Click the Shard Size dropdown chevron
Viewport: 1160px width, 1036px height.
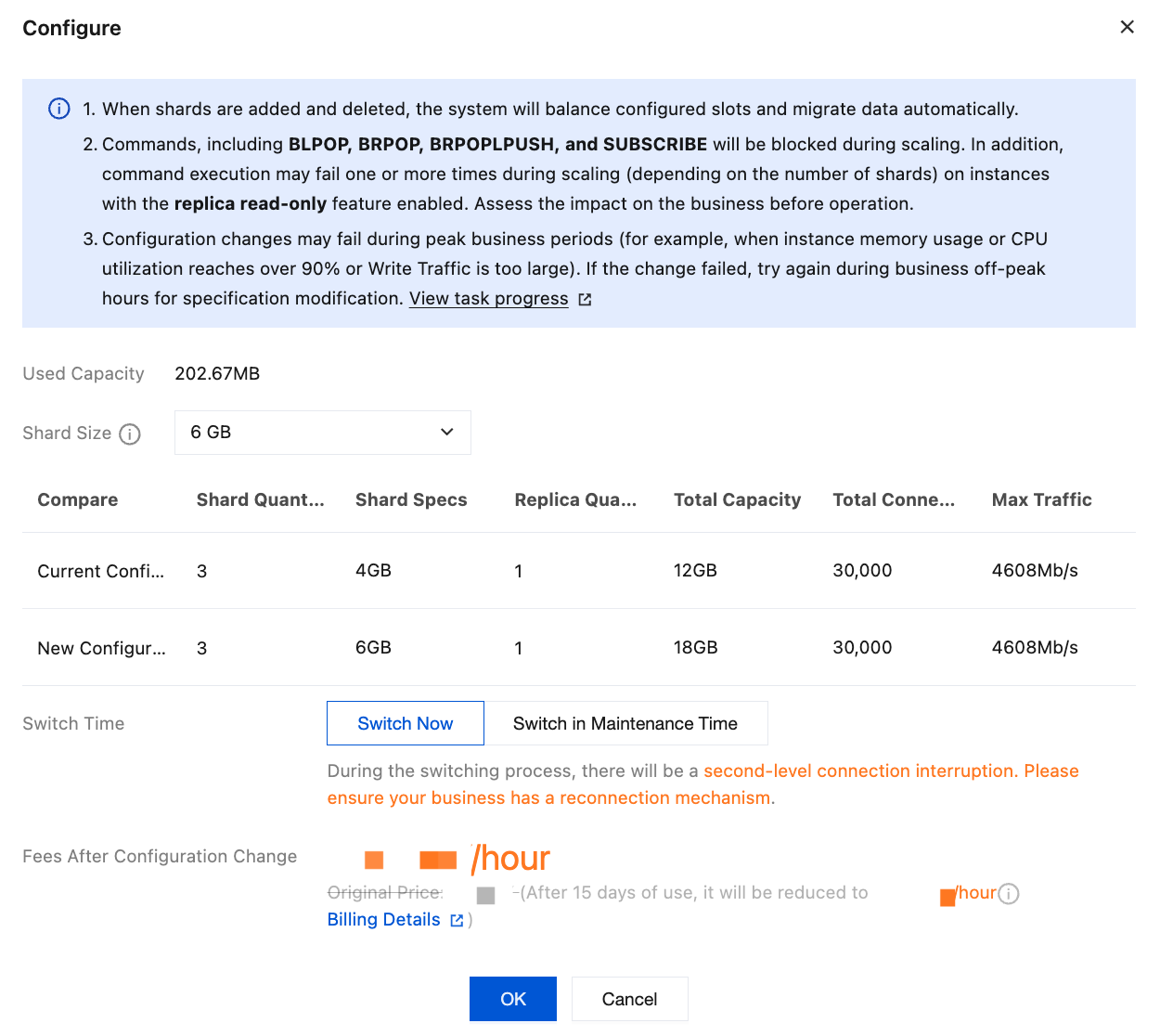(x=447, y=433)
